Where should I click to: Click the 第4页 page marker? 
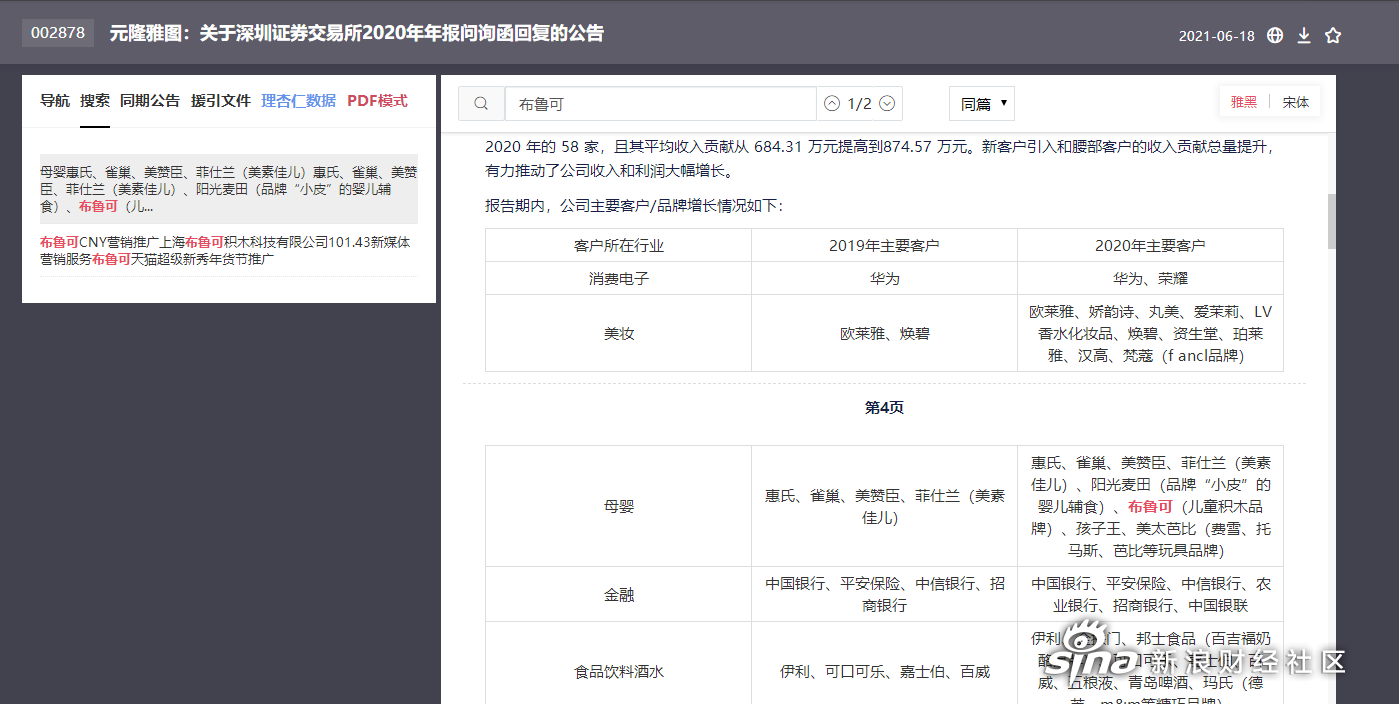tap(884, 408)
